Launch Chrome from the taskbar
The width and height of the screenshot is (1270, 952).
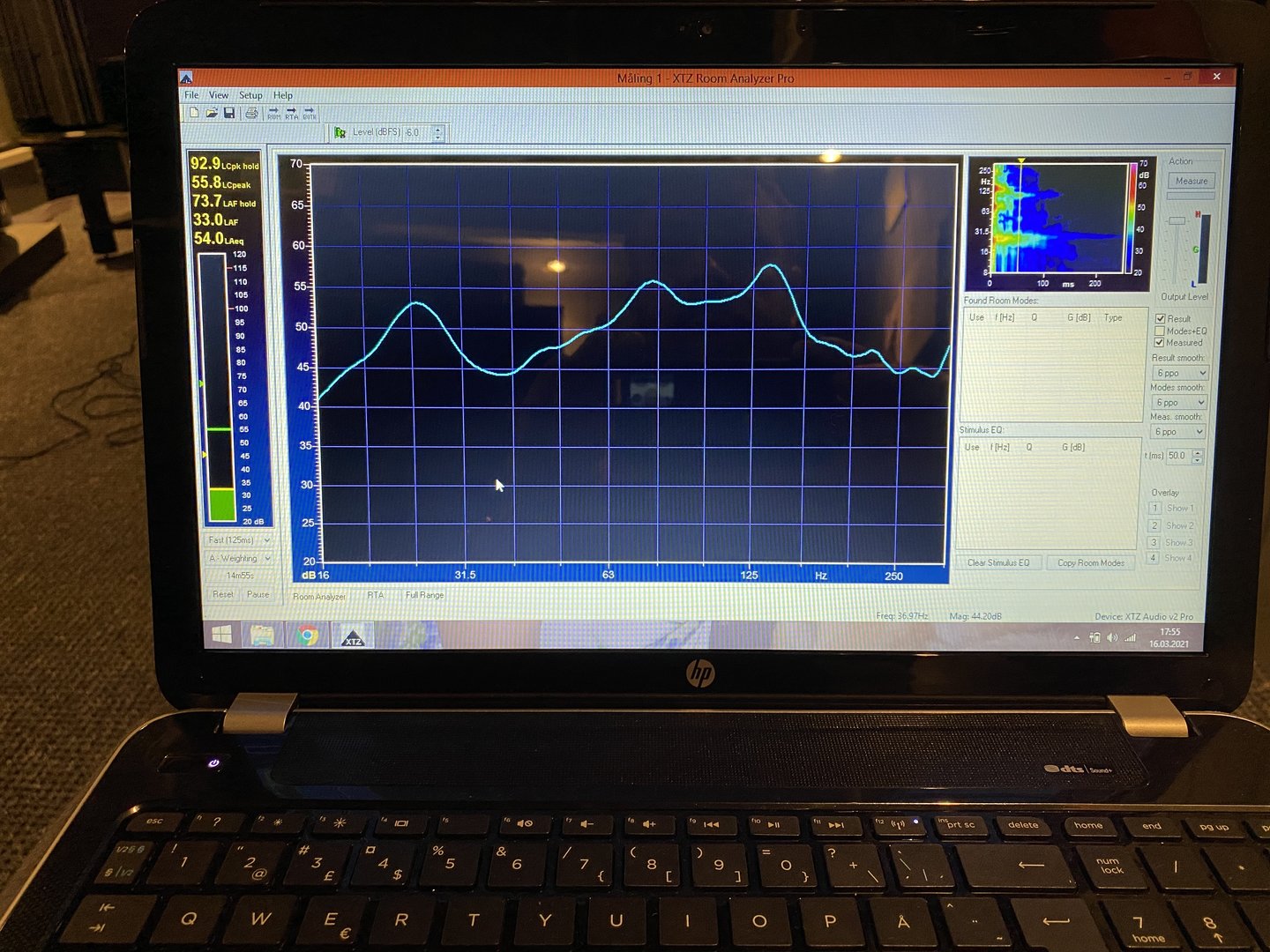click(x=308, y=635)
